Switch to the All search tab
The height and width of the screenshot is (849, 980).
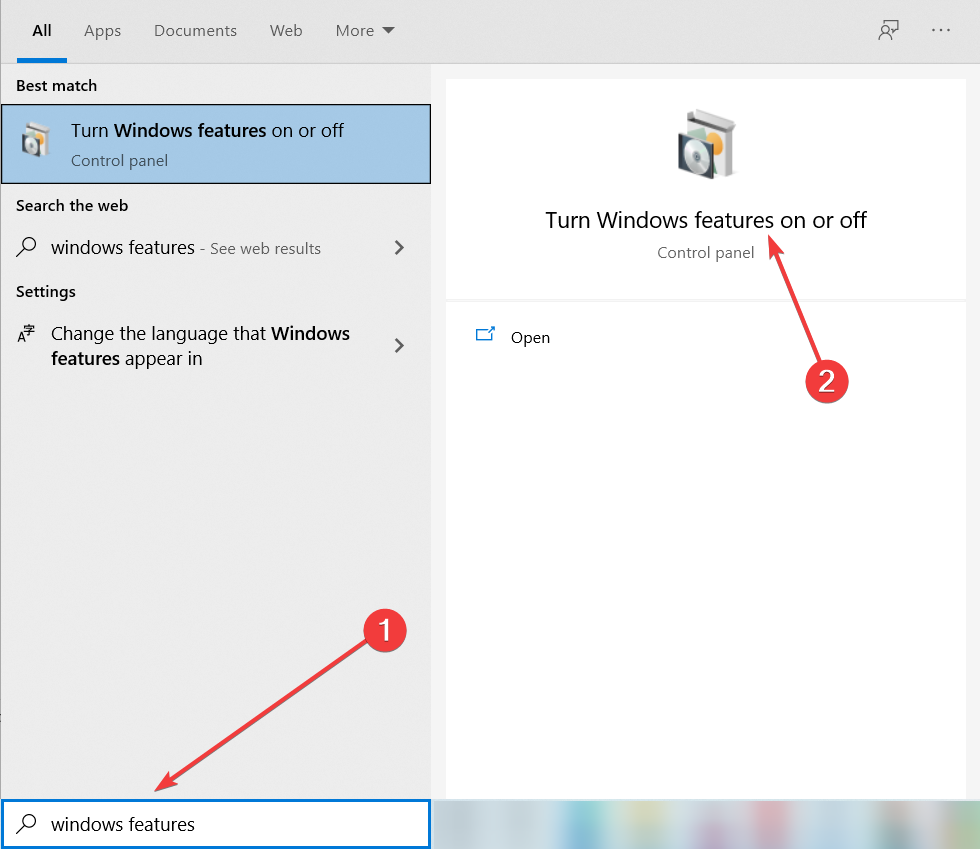(x=42, y=31)
